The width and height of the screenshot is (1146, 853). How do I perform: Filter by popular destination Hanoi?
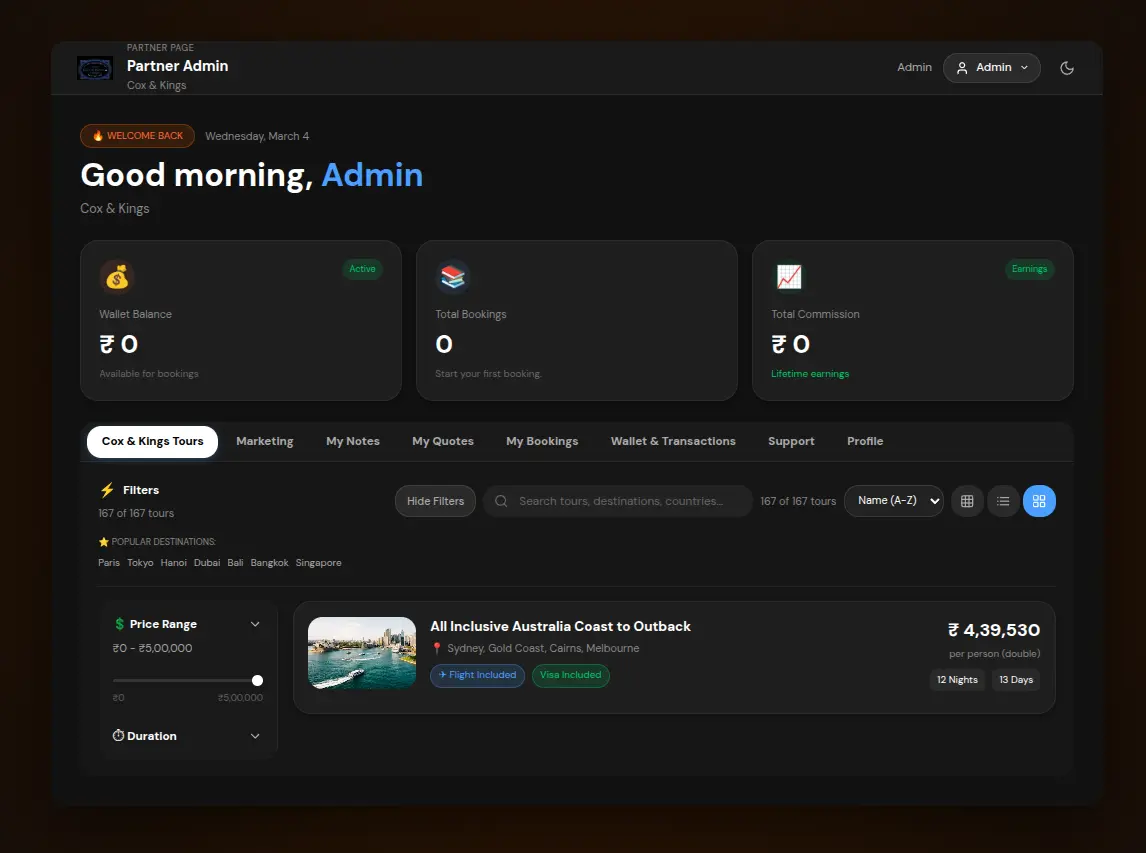click(x=173, y=563)
